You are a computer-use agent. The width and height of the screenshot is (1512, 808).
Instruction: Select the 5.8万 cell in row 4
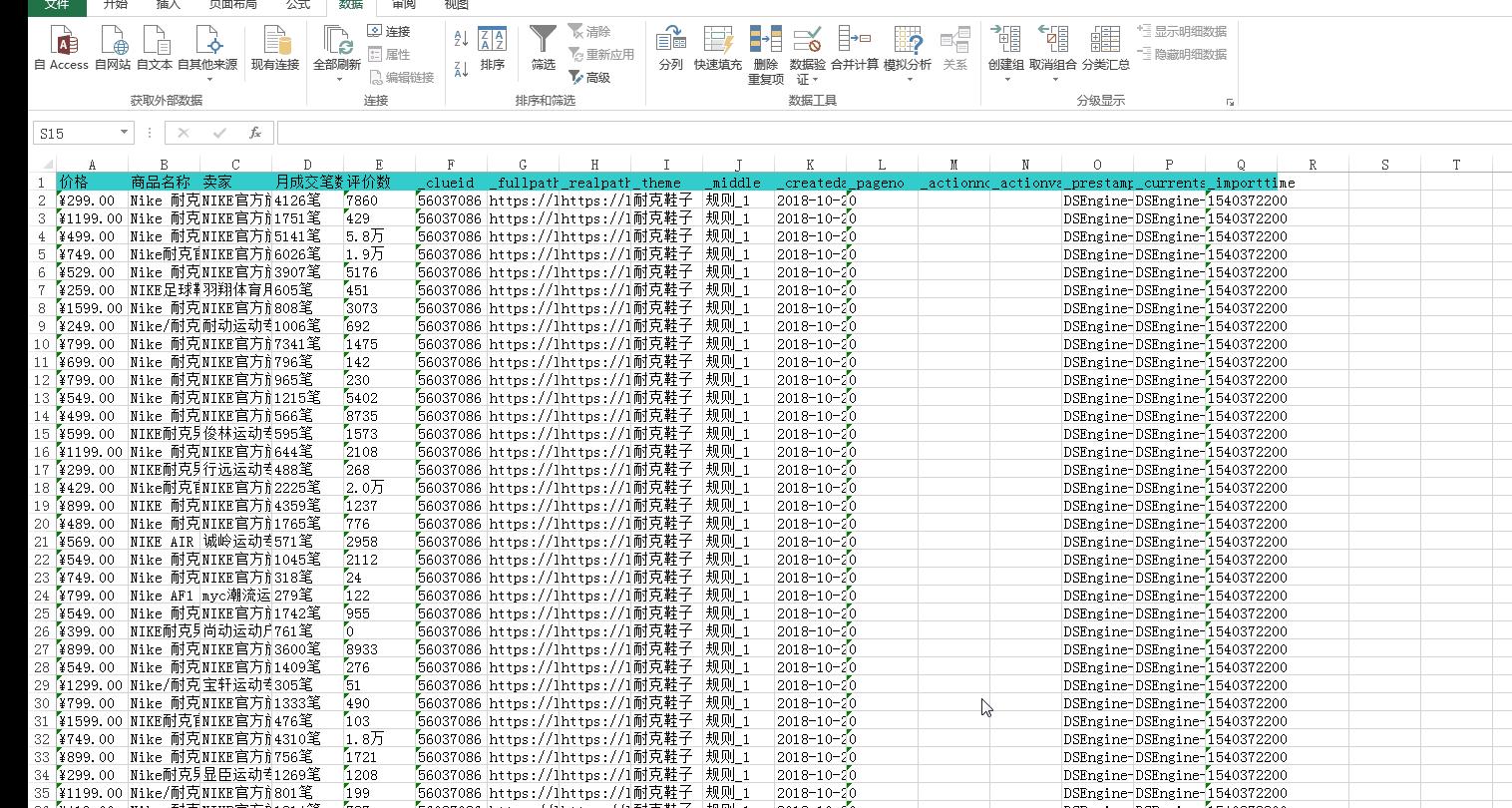pyautogui.click(x=380, y=236)
